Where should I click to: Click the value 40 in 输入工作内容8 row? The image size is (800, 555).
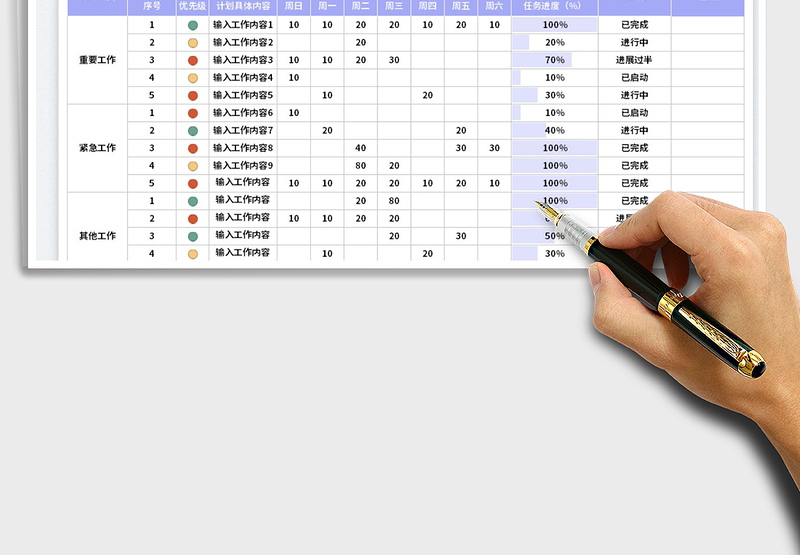click(x=361, y=148)
